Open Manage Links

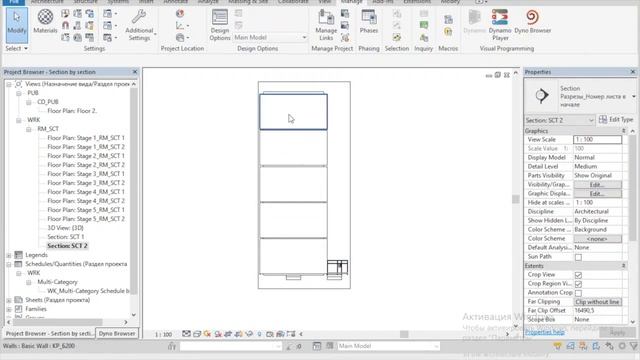(326, 25)
